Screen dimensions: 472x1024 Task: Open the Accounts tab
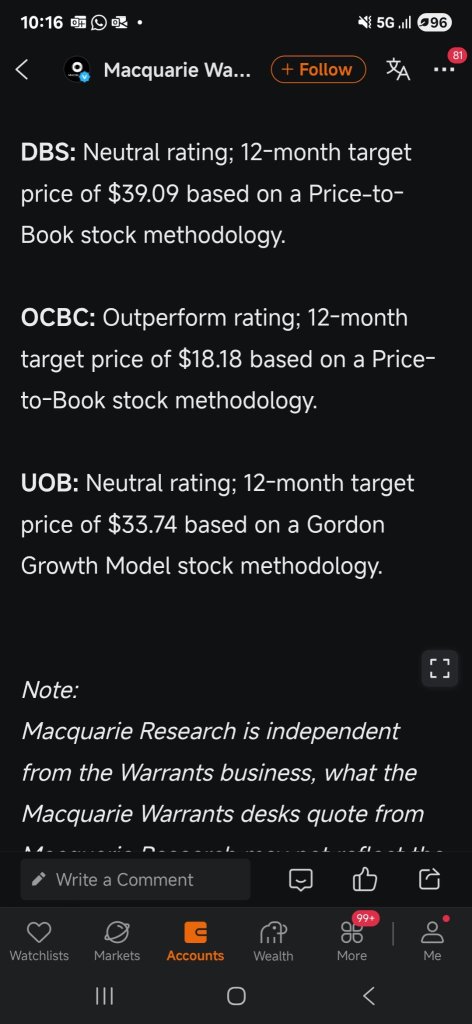(x=195, y=942)
